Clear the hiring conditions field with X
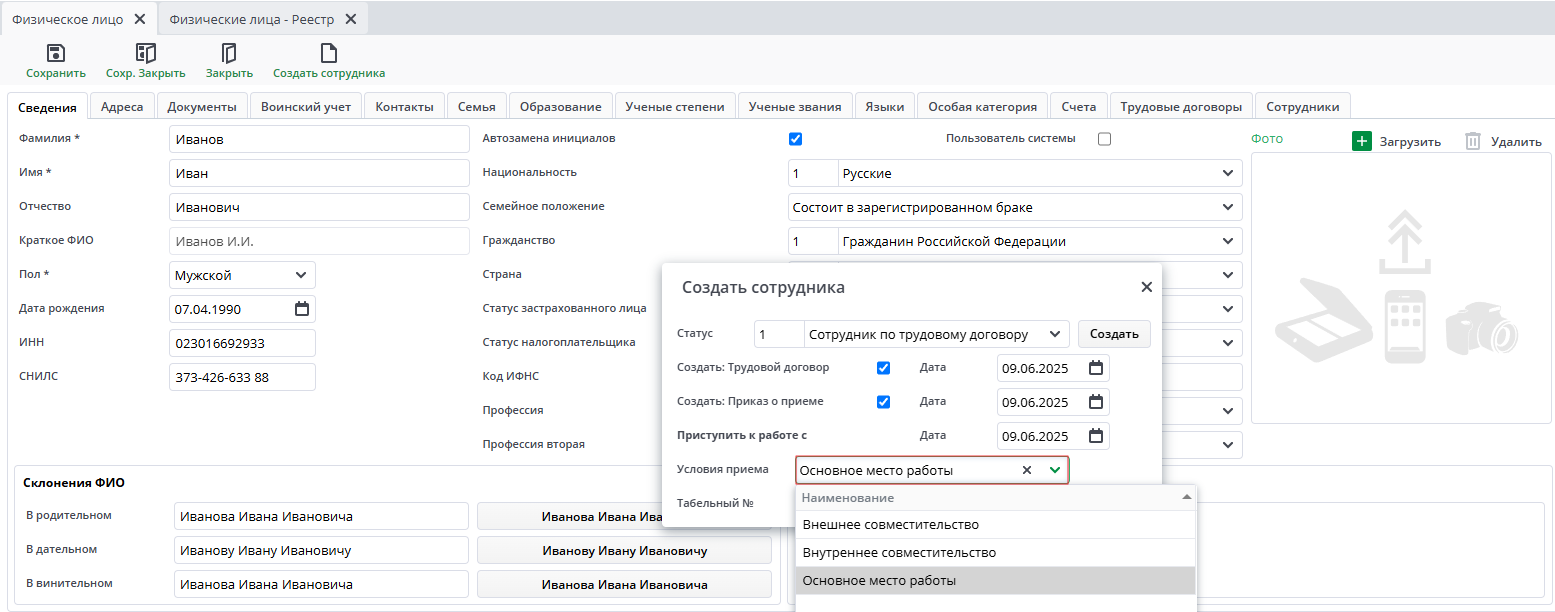 (1026, 471)
